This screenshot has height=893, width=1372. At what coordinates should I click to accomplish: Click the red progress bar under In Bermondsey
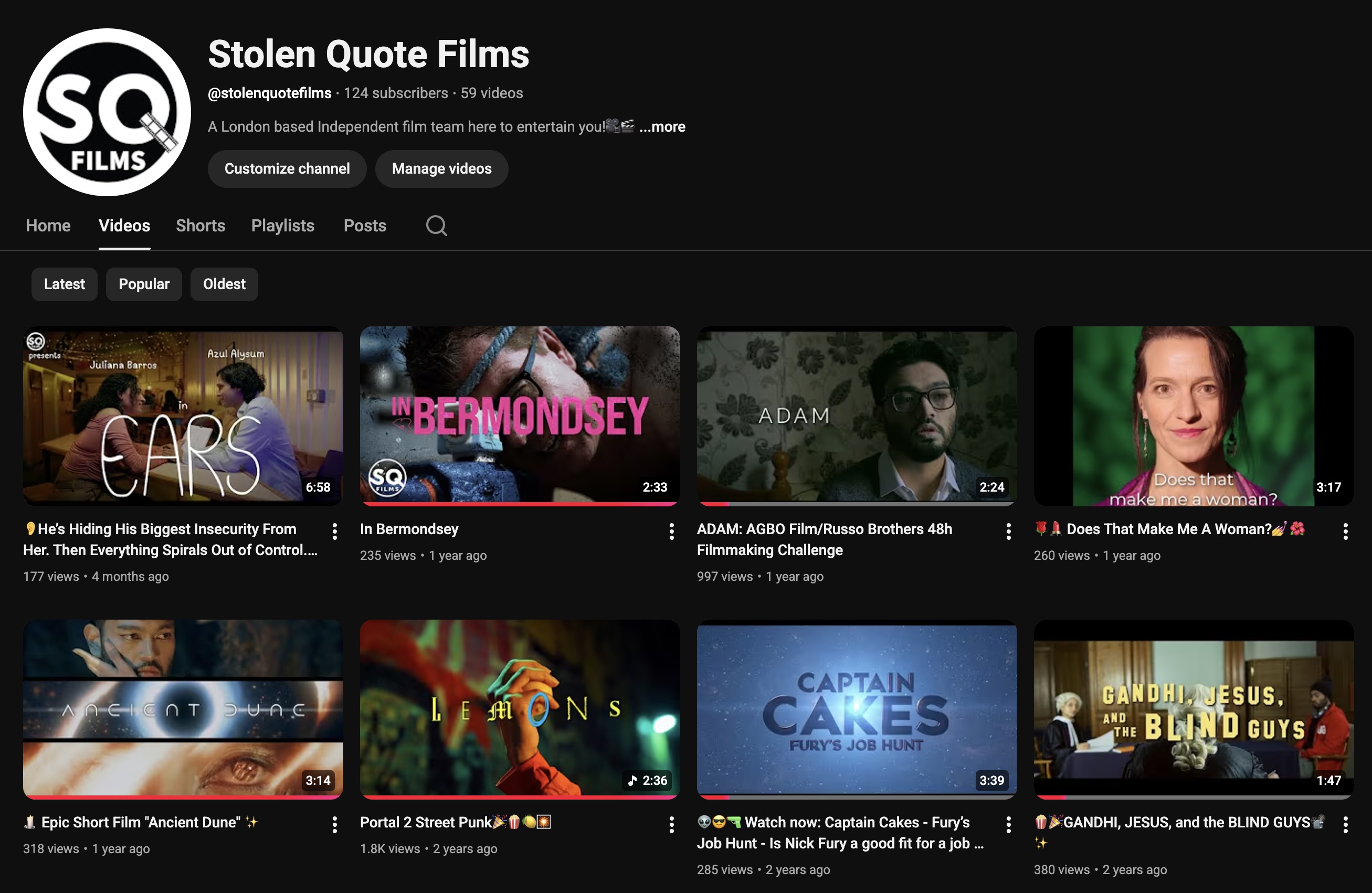519,504
